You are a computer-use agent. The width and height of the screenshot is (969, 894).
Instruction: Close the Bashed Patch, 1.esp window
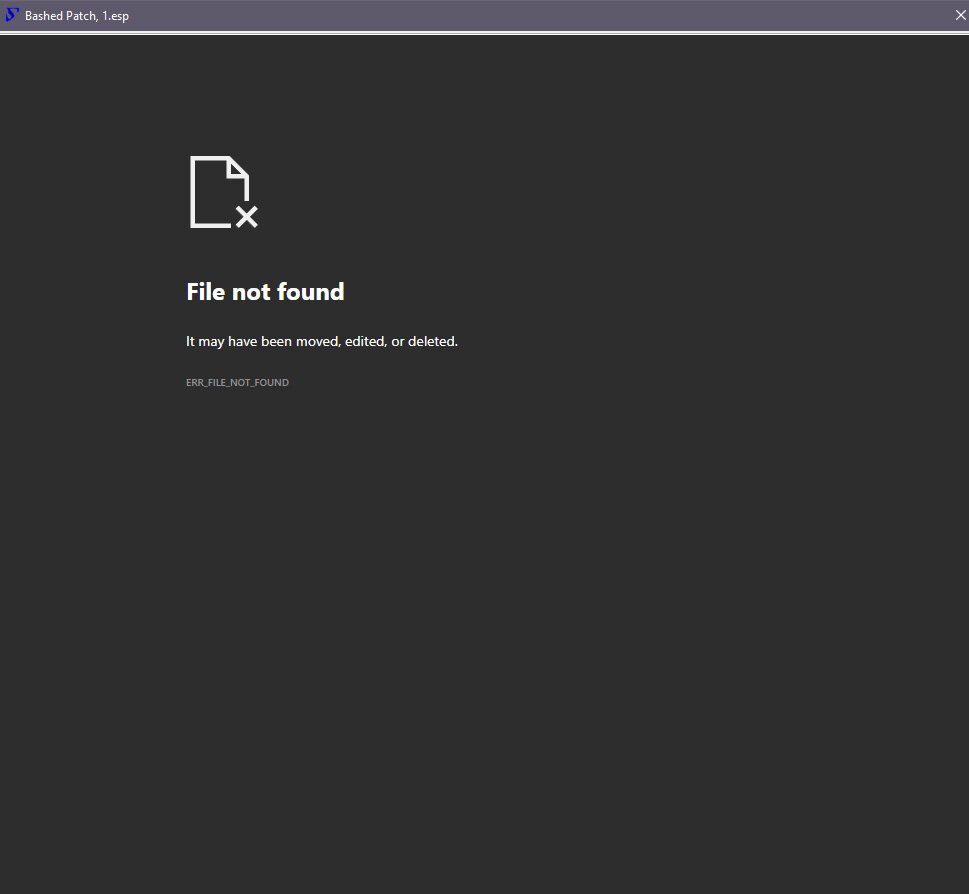click(960, 15)
